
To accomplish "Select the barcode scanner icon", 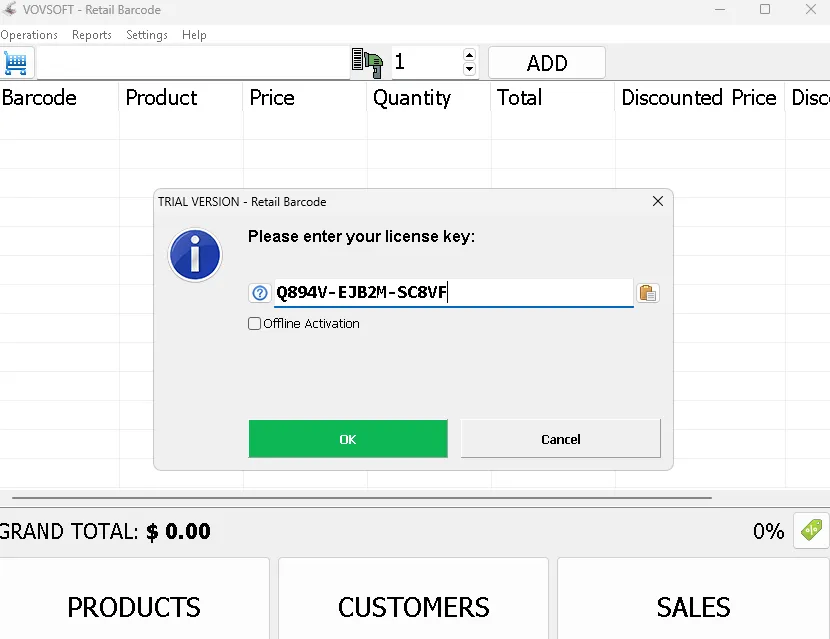I will point(366,61).
